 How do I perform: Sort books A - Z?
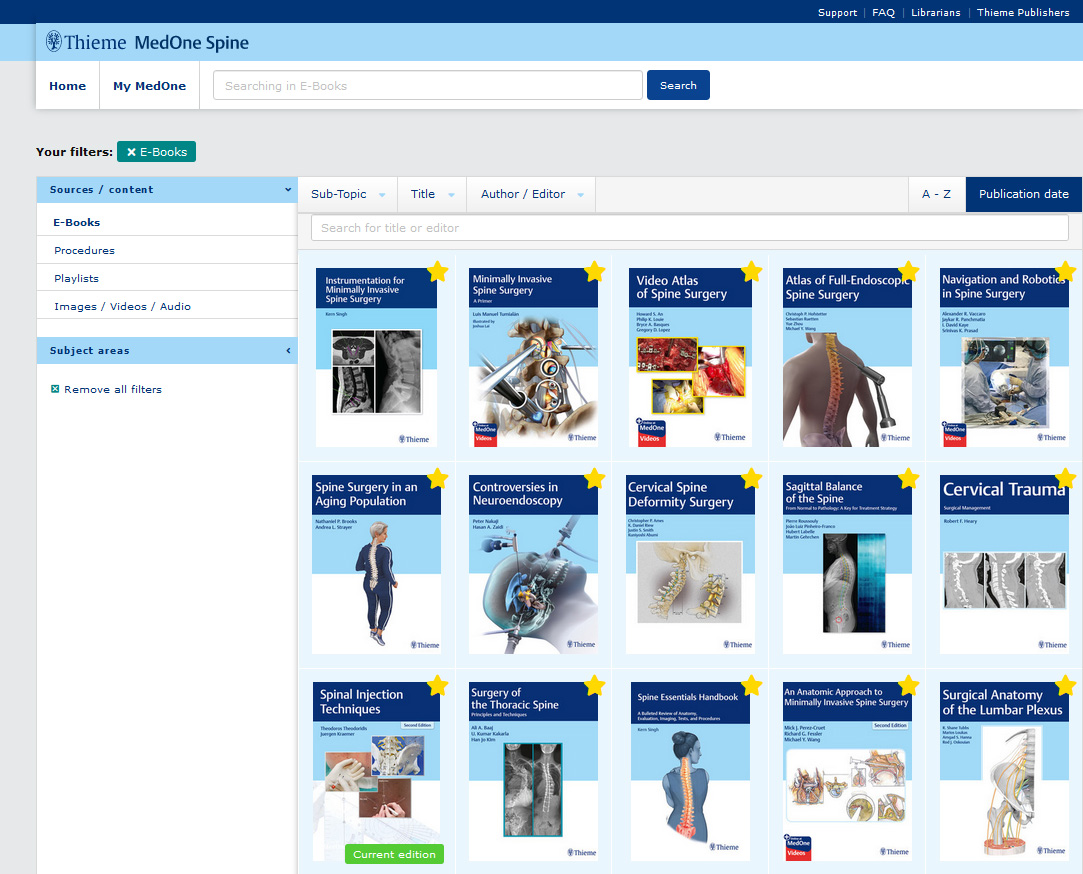click(x=937, y=194)
